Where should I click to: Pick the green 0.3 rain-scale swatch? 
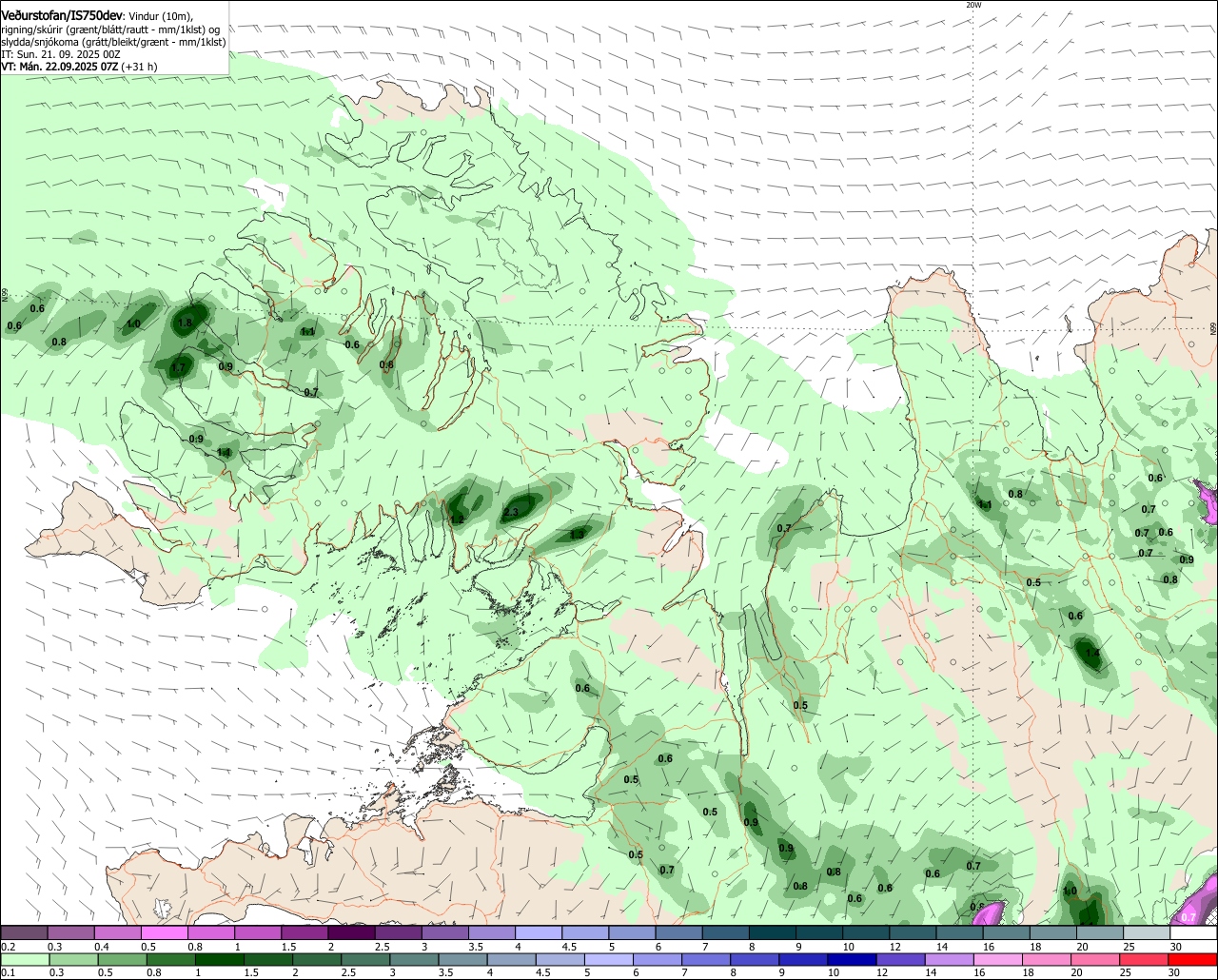pyautogui.click(x=73, y=959)
